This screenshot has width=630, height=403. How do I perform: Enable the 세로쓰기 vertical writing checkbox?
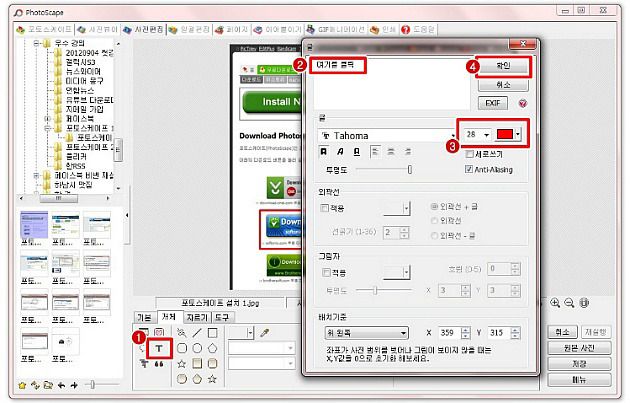click(x=469, y=154)
